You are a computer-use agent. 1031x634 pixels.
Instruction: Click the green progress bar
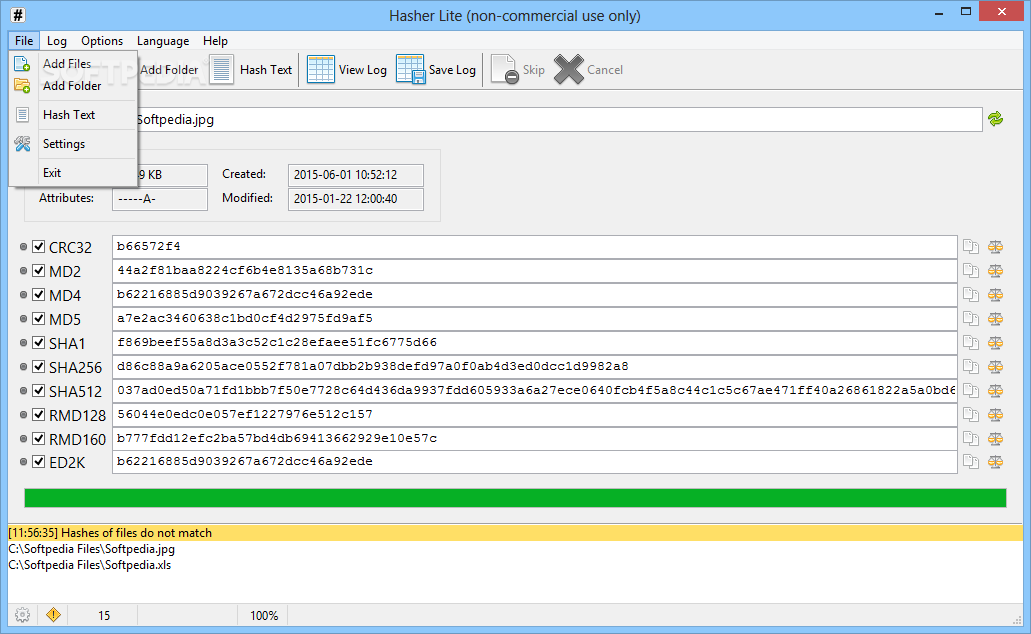(516, 498)
